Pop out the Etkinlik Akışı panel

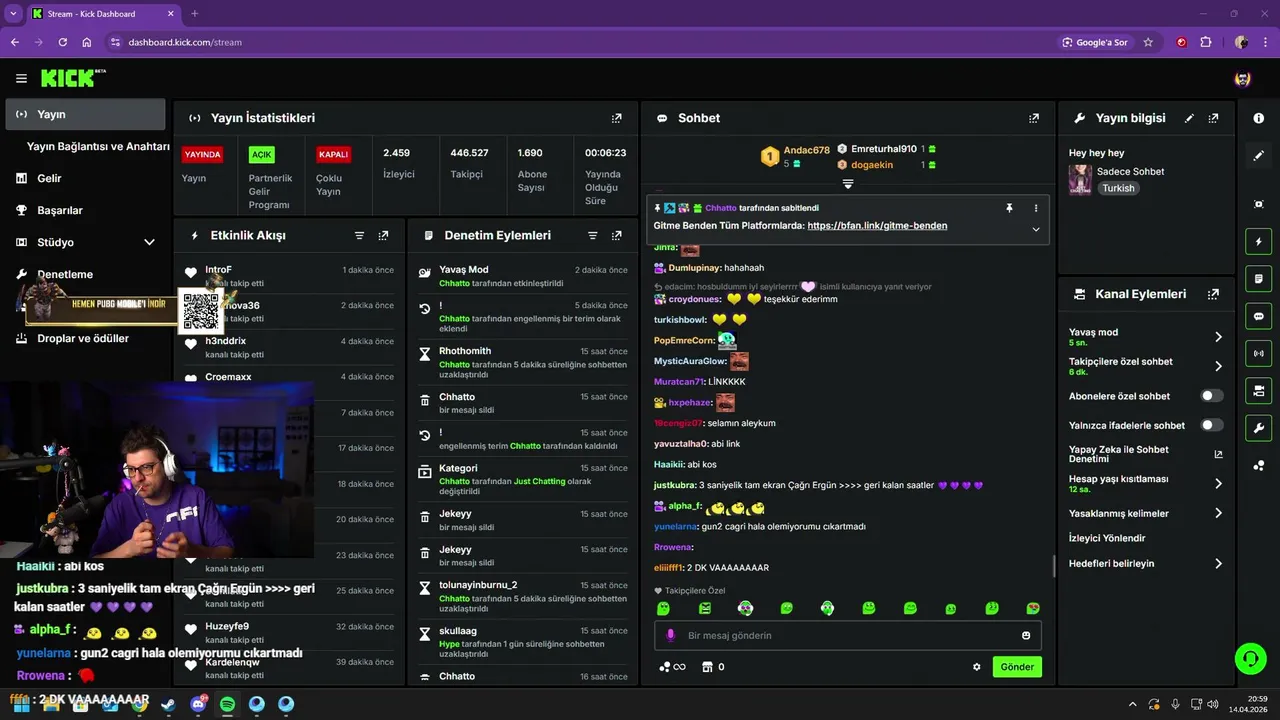383,236
